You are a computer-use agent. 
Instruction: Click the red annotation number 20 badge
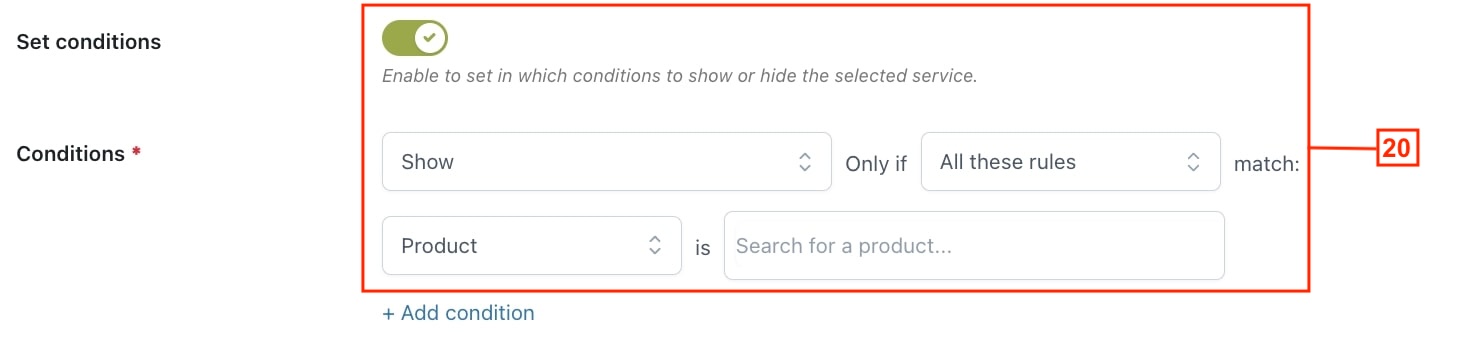click(x=1396, y=148)
